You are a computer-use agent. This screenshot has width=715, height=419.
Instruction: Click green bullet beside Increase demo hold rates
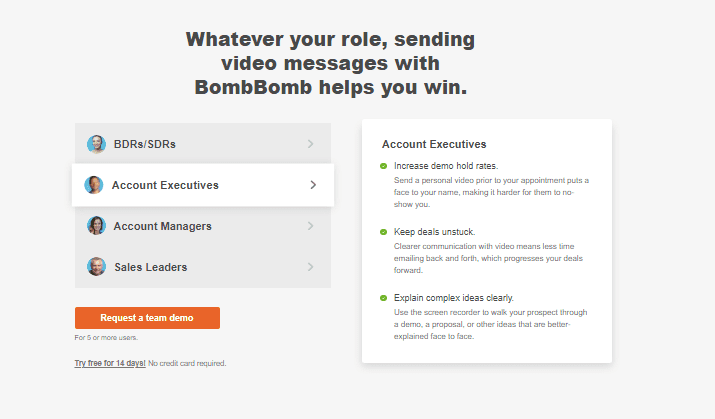383,166
